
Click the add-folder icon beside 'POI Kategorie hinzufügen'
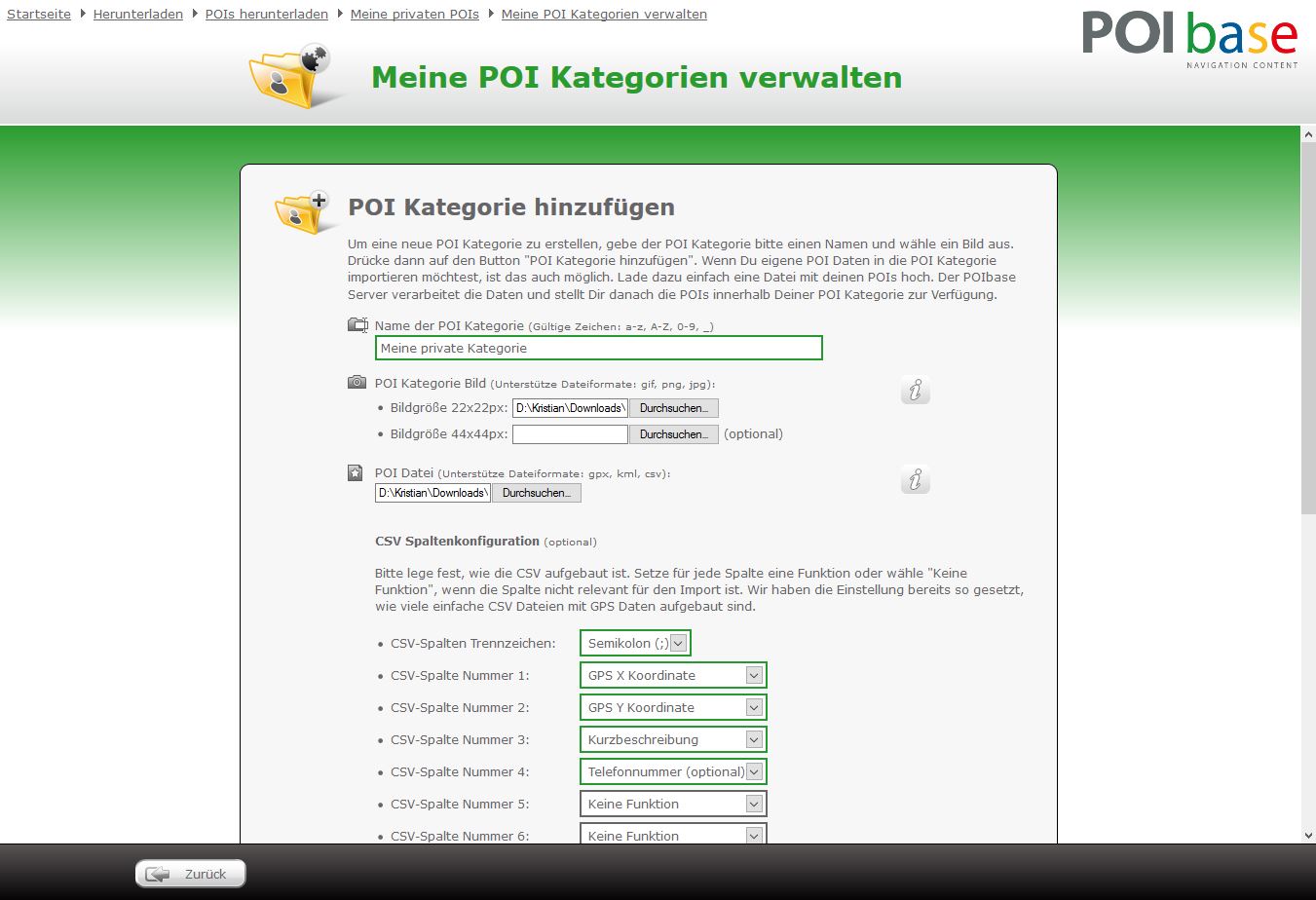tap(304, 211)
